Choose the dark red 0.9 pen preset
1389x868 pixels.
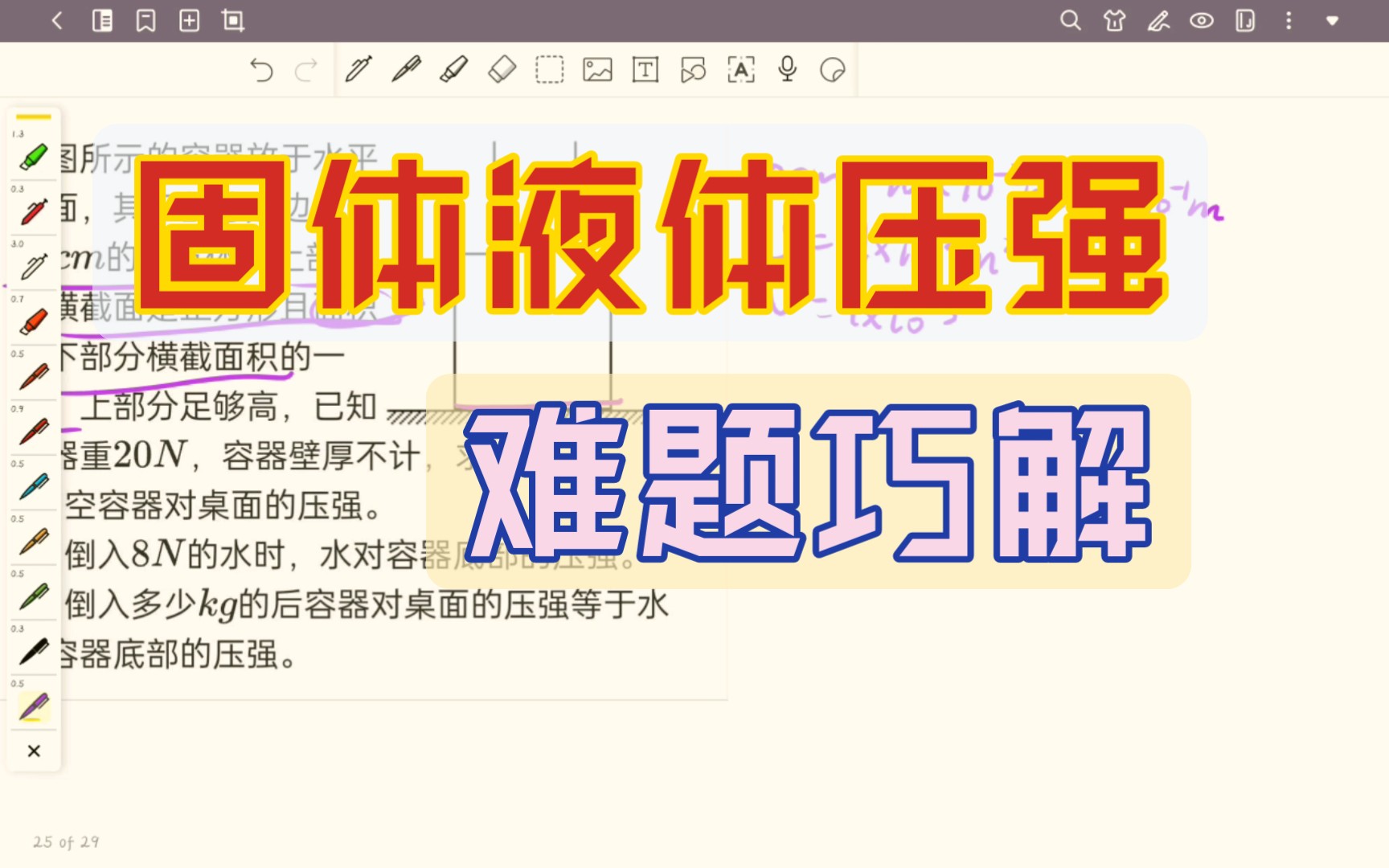(34, 432)
